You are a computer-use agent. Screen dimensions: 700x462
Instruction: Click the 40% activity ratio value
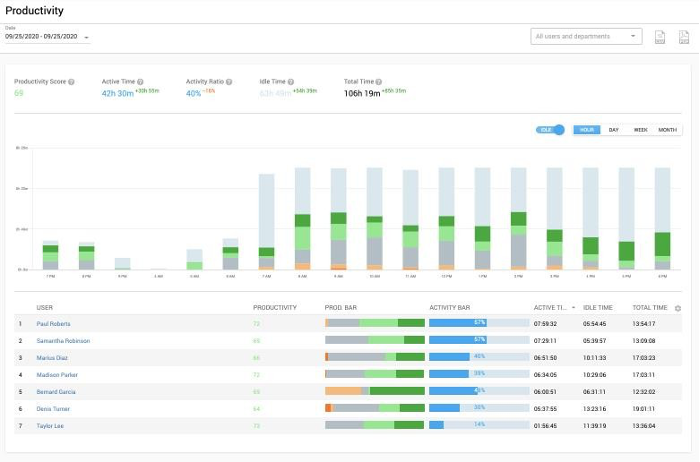coord(193,93)
